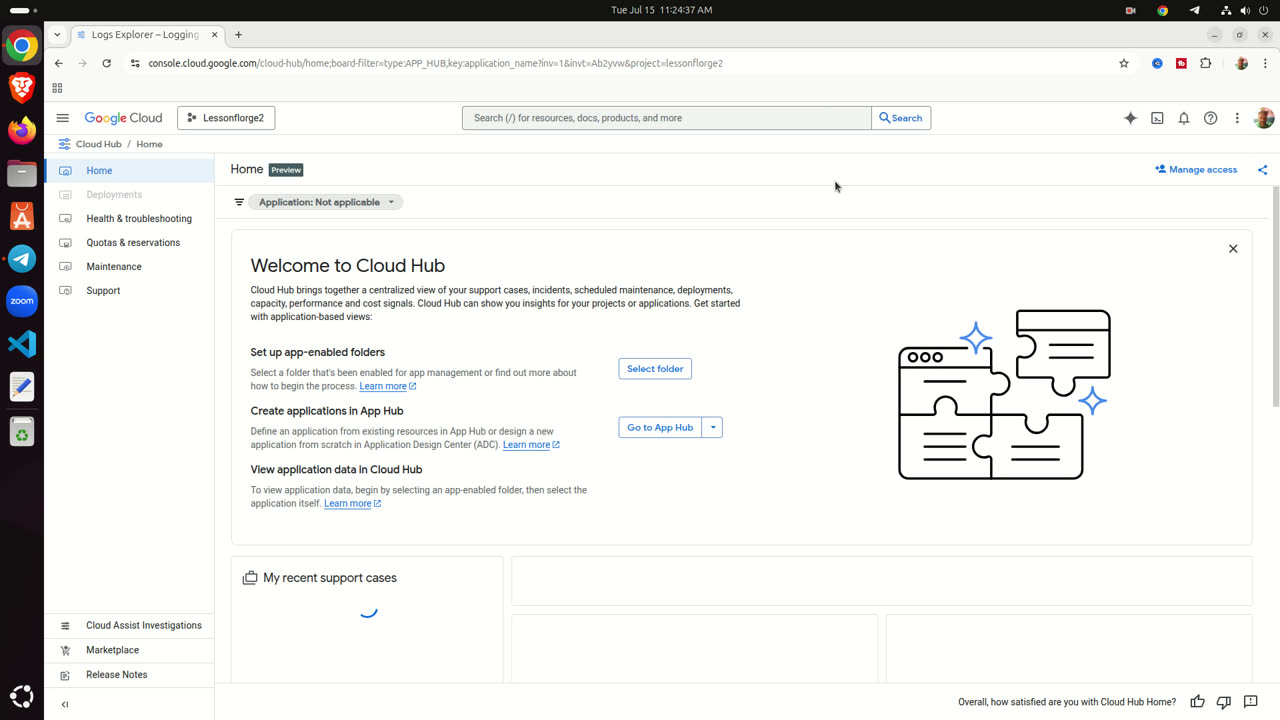The image size is (1280, 720).
Task: Click the thumbs up feedback icon
Action: (x=1197, y=702)
